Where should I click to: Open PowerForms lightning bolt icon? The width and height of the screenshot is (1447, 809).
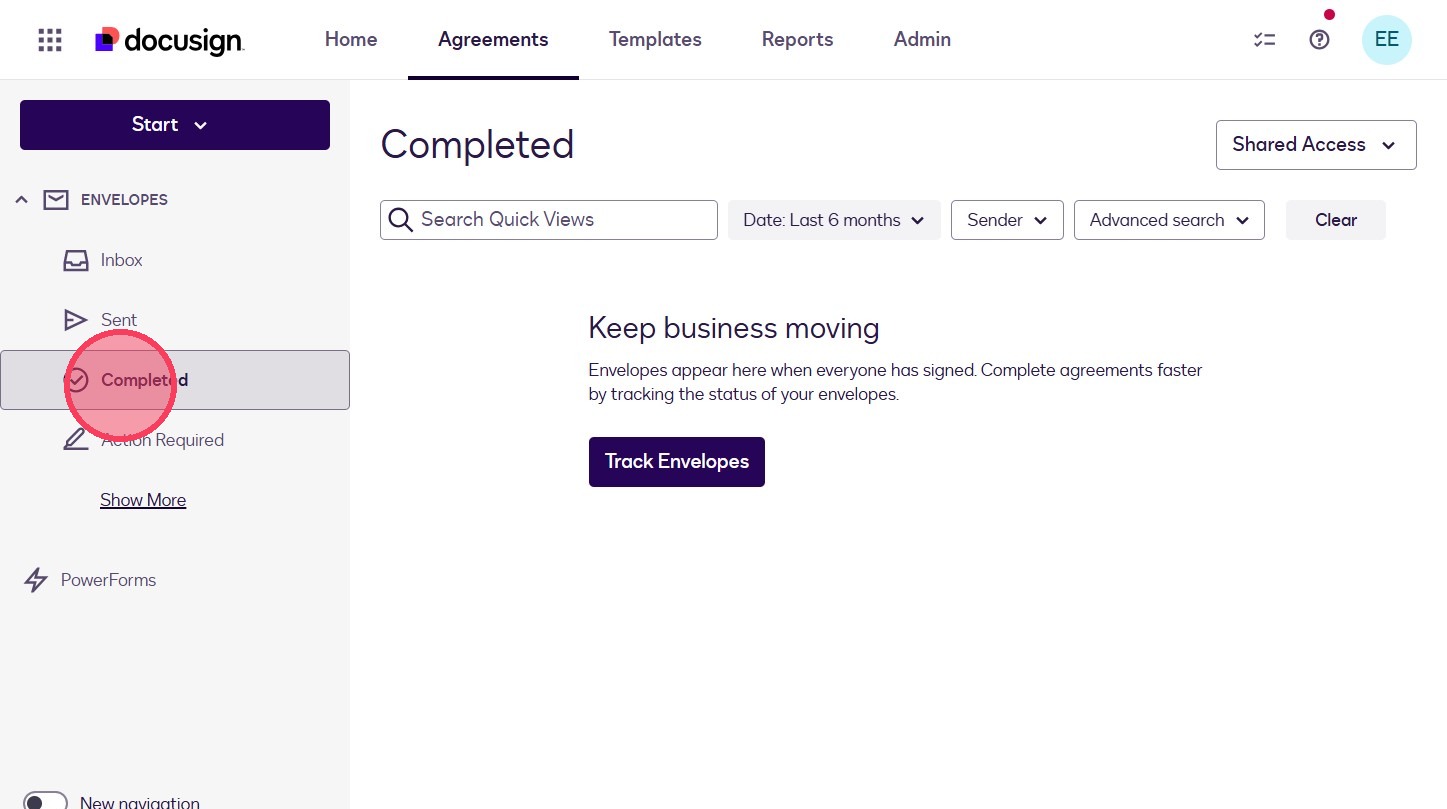[x=36, y=580]
